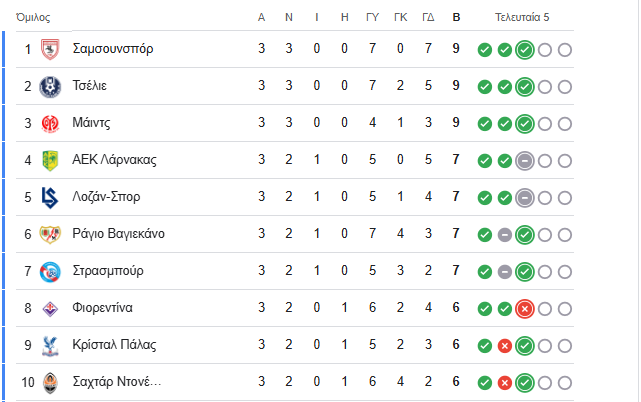
Task: Click Σαμσουνσπόρ's latest highlighted win marker
Action: point(525,50)
